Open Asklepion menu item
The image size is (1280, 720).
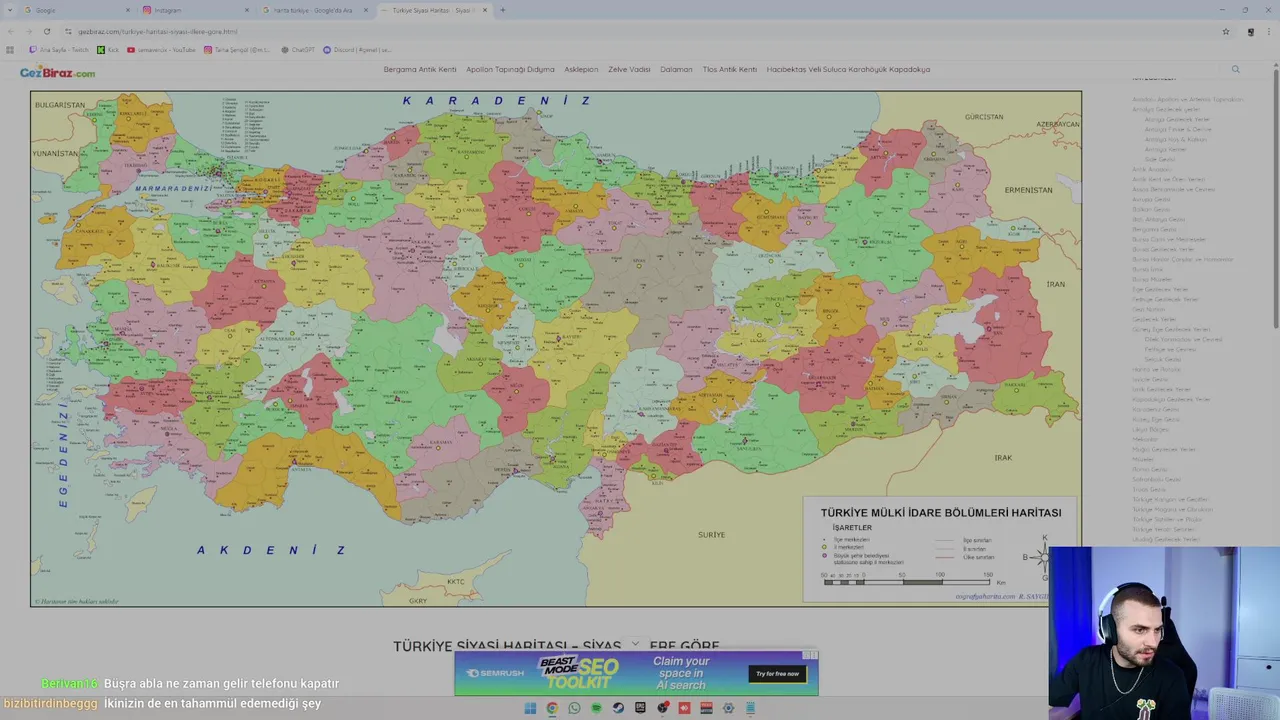(x=581, y=69)
